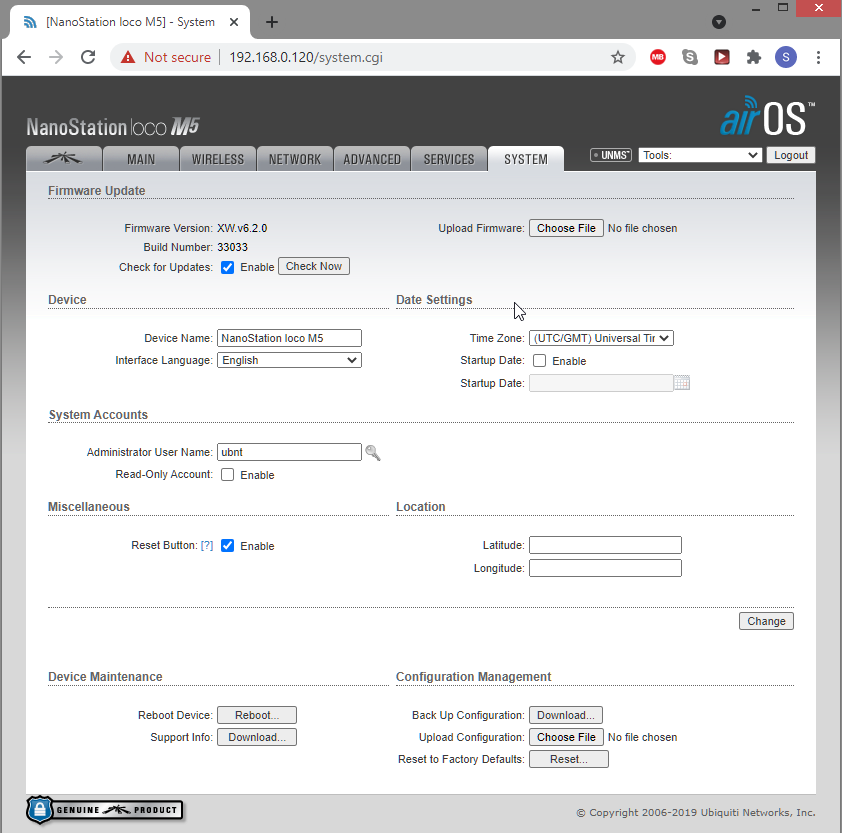Viewport: 842px width, 833px height.
Task: Open the Startup Date calendar picker icon
Action: (x=681, y=383)
